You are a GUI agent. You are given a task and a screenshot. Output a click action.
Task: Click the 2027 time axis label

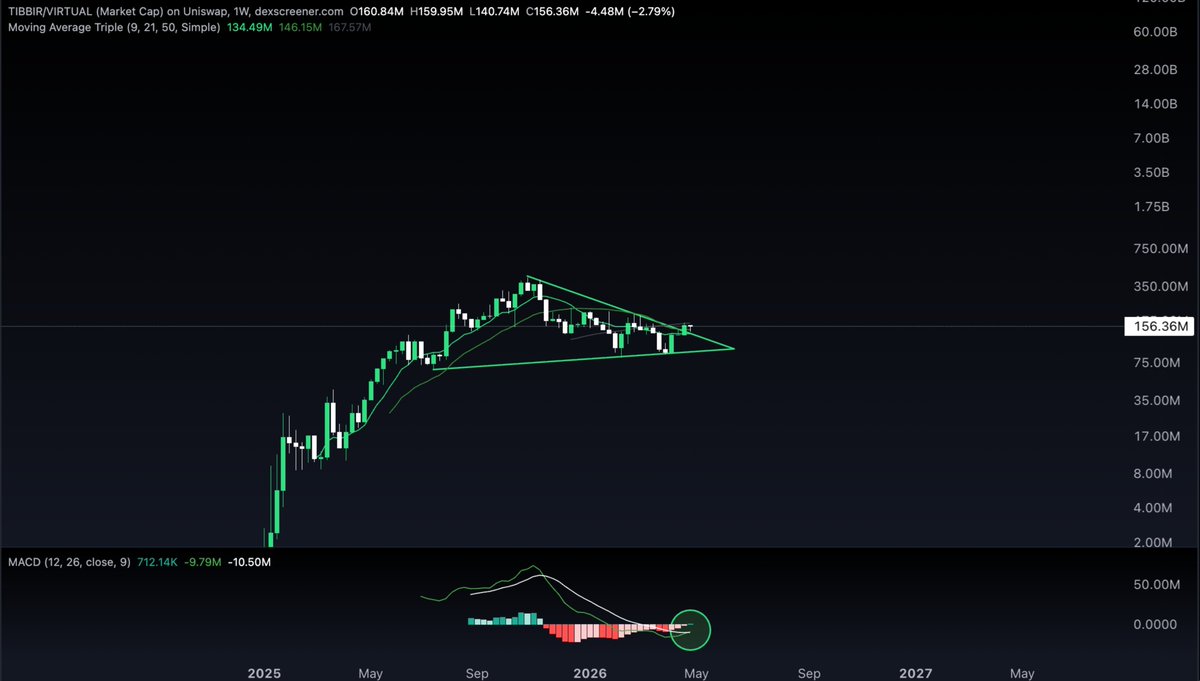pos(916,674)
